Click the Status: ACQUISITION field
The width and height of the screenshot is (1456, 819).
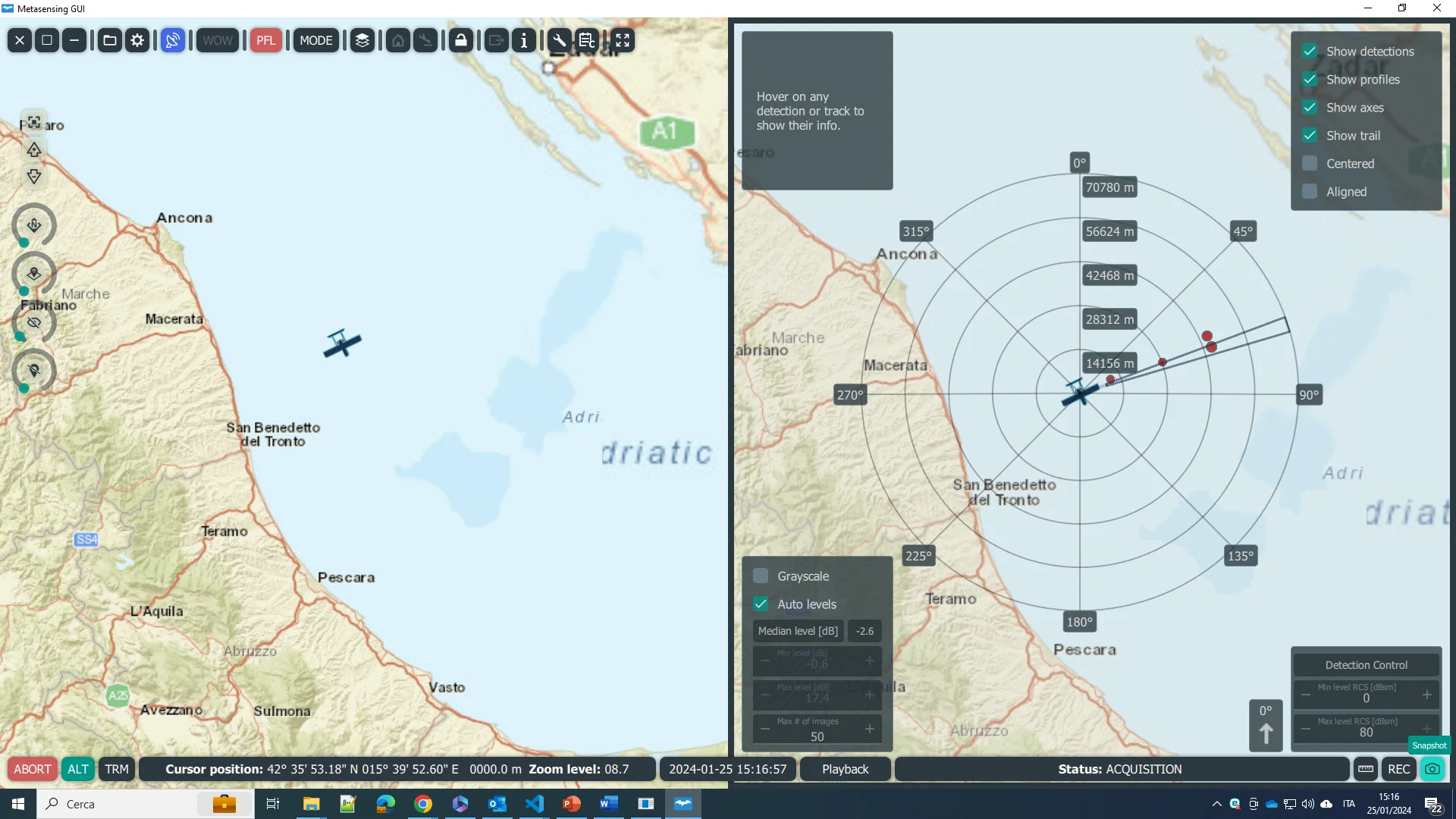[x=1121, y=769]
